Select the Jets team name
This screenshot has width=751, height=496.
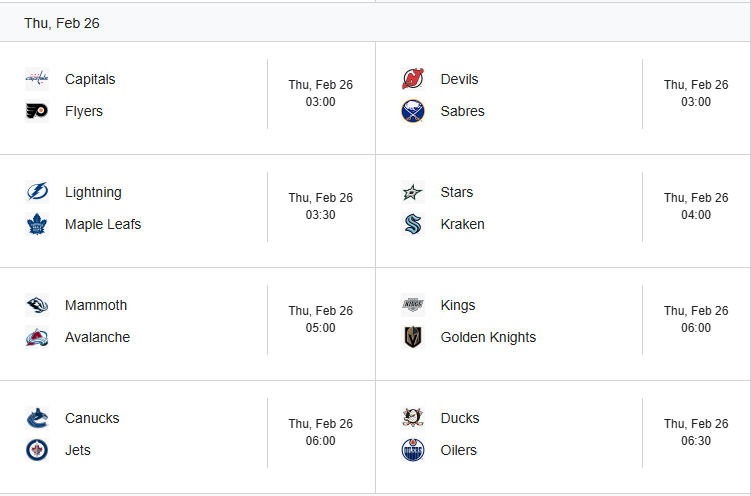(78, 450)
